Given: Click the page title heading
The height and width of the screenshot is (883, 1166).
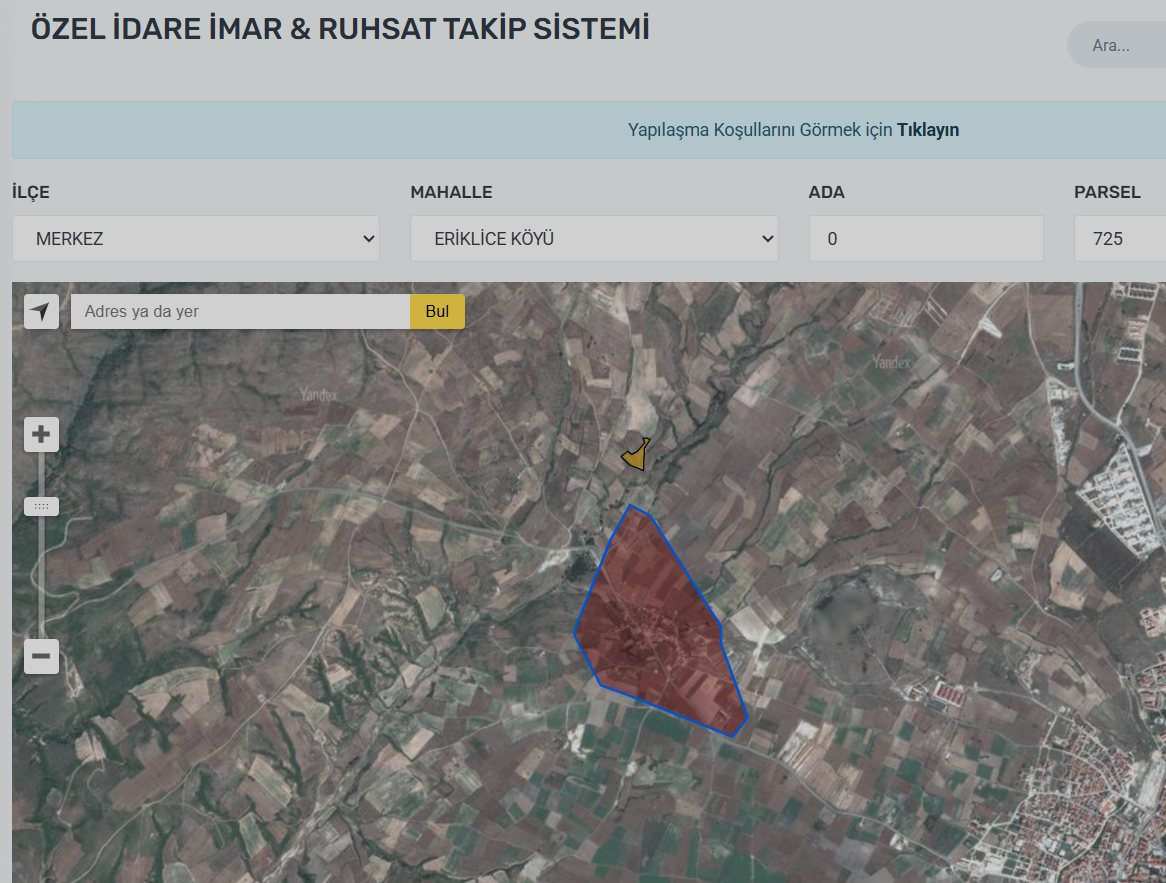Looking at the screenshot, I should (x=340, y=29).
